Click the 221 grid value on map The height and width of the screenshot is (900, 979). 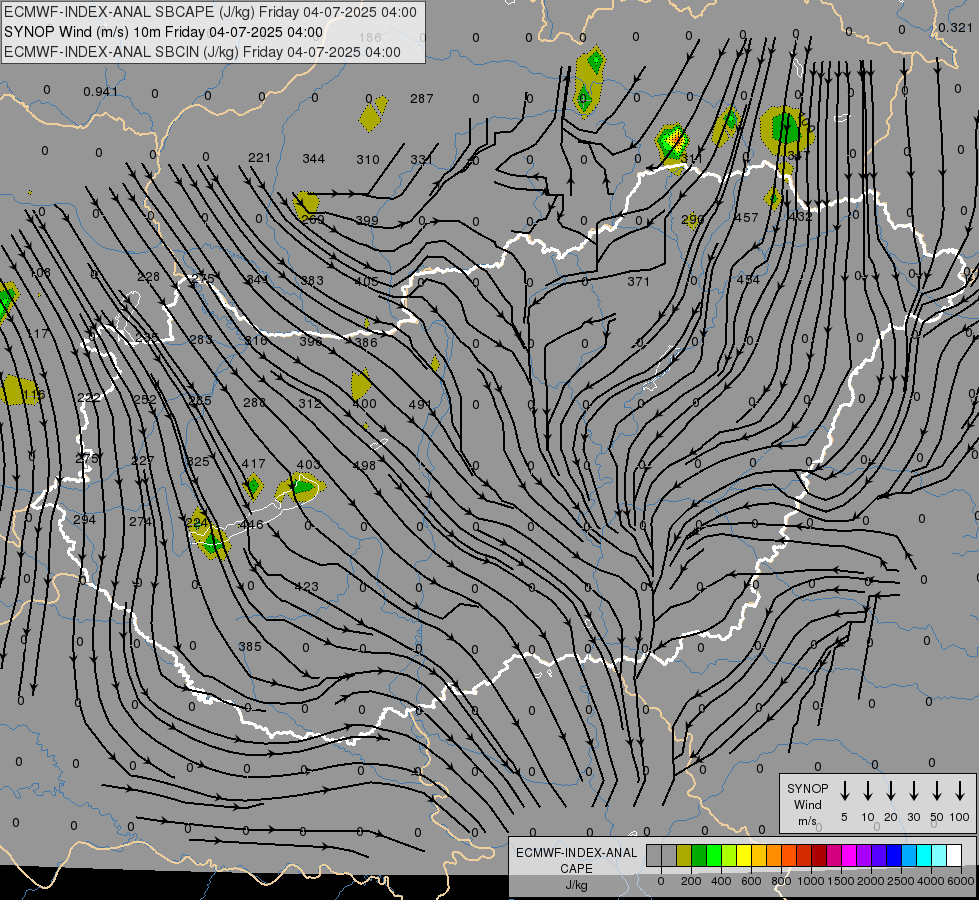(x=259, y=158)
